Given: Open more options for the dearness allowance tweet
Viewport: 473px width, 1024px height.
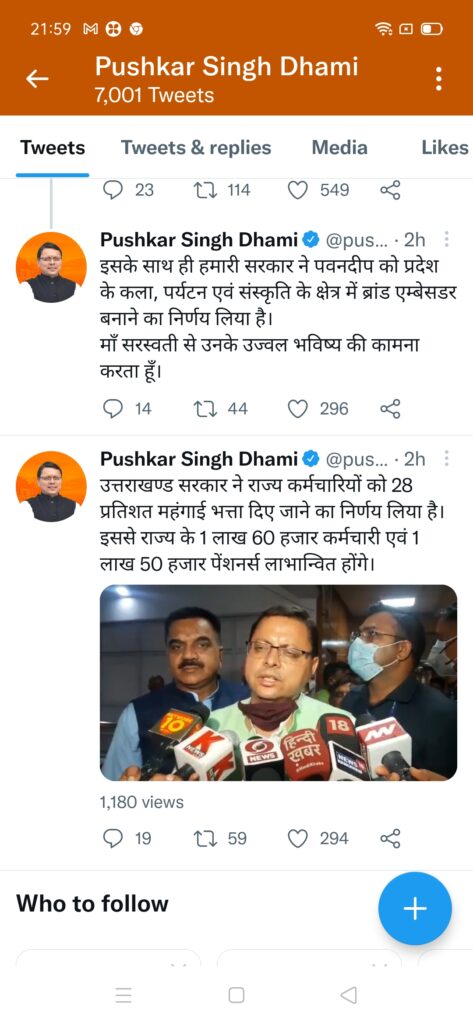Looking at the screenshot, I should point(447,459).
